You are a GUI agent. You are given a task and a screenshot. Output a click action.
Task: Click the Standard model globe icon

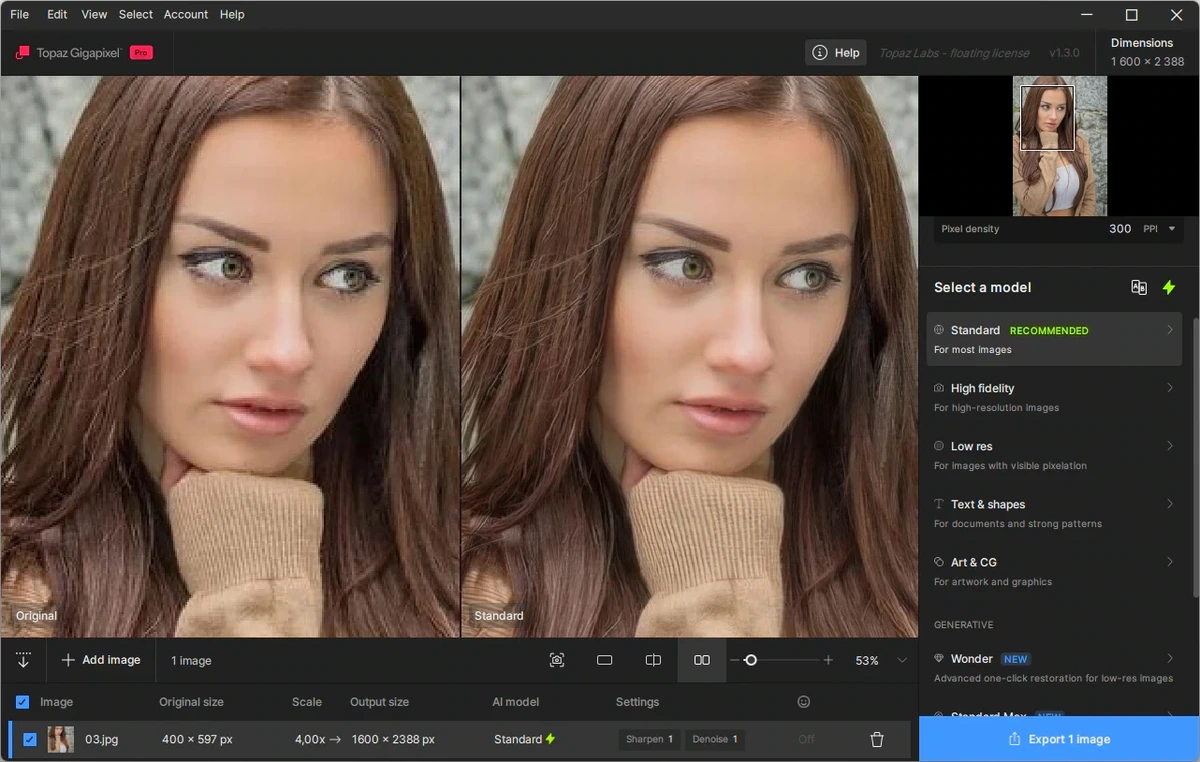(939, 330)
